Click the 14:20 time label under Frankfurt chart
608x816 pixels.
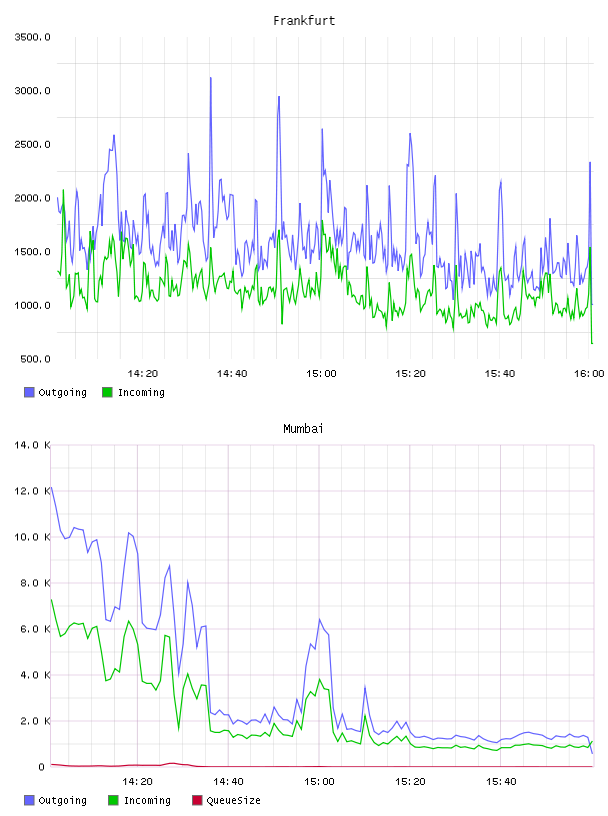143,374
